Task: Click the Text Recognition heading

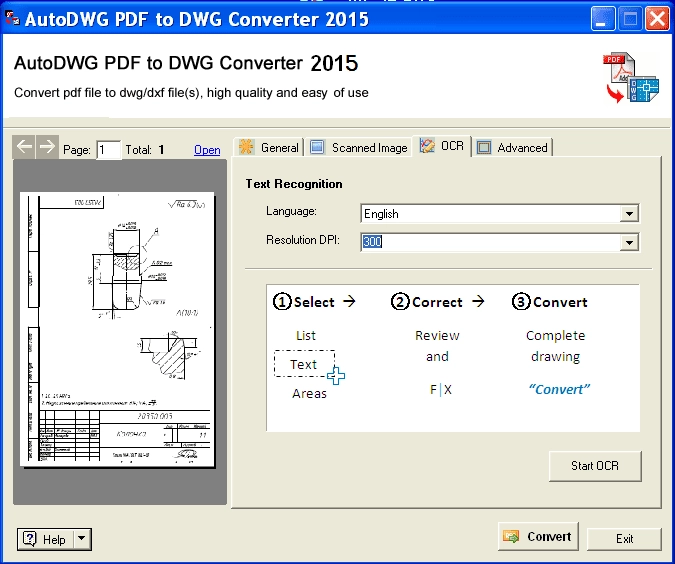Action: [x=294, y=184]
